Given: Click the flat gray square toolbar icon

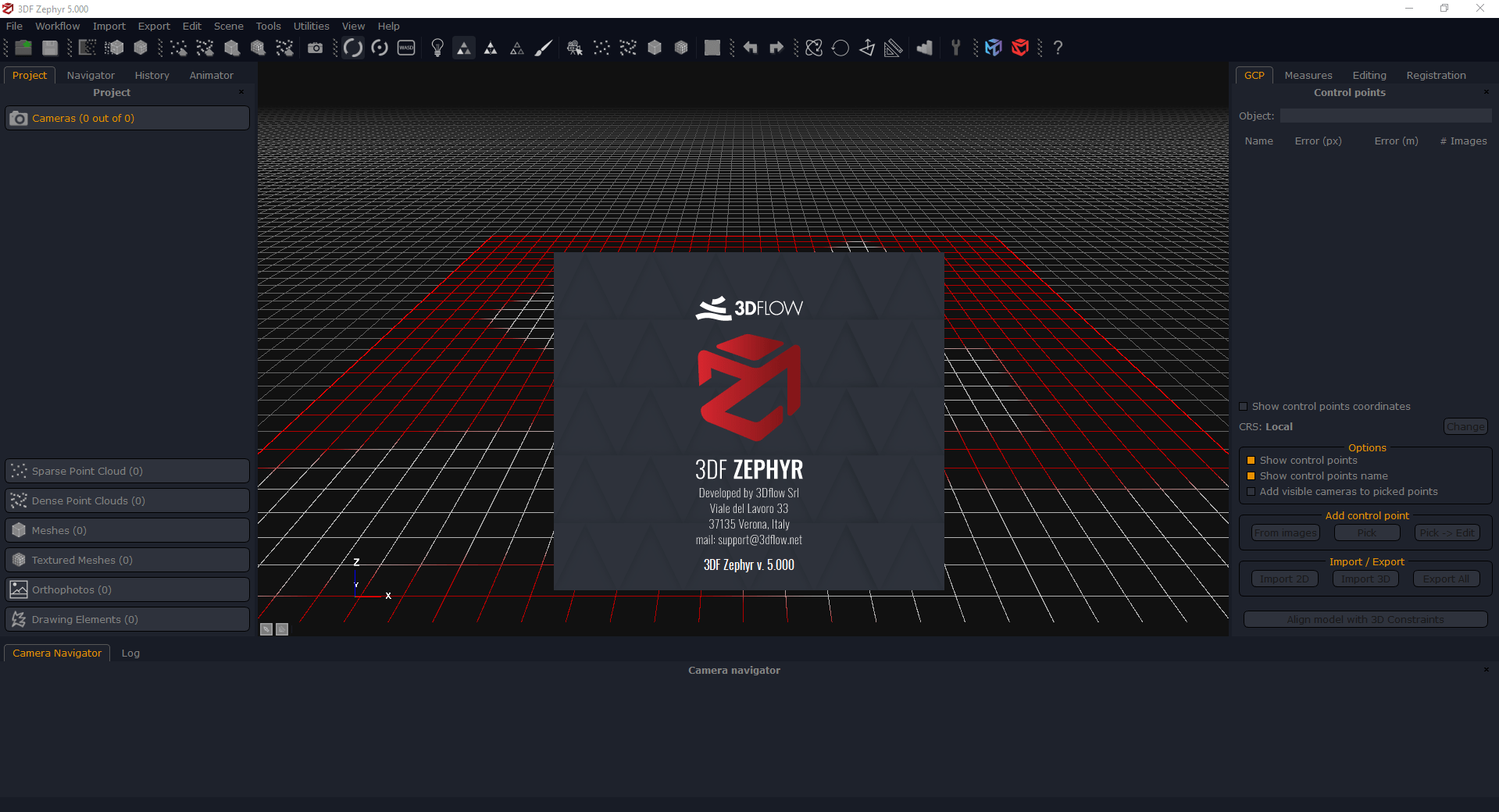Looking at the screenshot, I should [x=712, y=48].
